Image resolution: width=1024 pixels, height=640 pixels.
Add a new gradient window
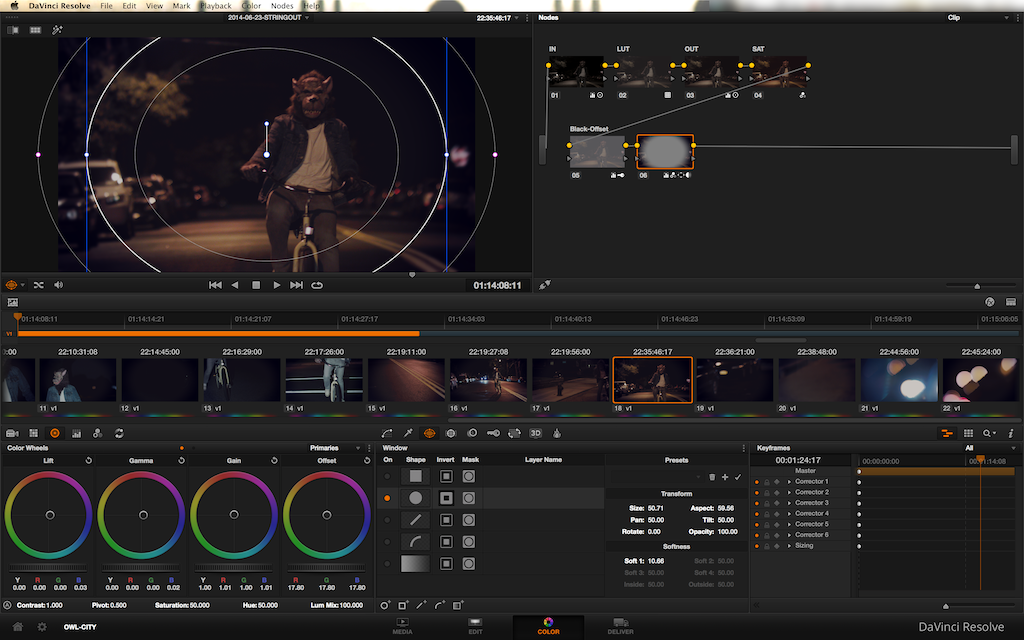458,605
